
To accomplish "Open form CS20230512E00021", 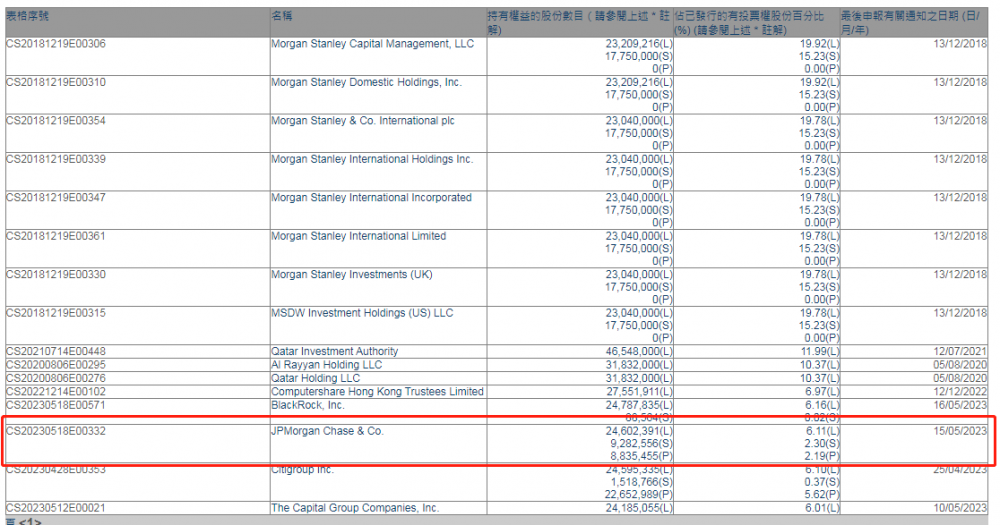I will 56,508.
